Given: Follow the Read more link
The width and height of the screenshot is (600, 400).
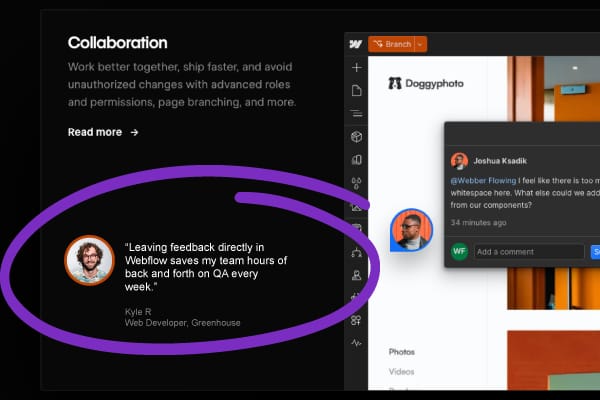Looking at the screenshot, I should pos(103,132).
